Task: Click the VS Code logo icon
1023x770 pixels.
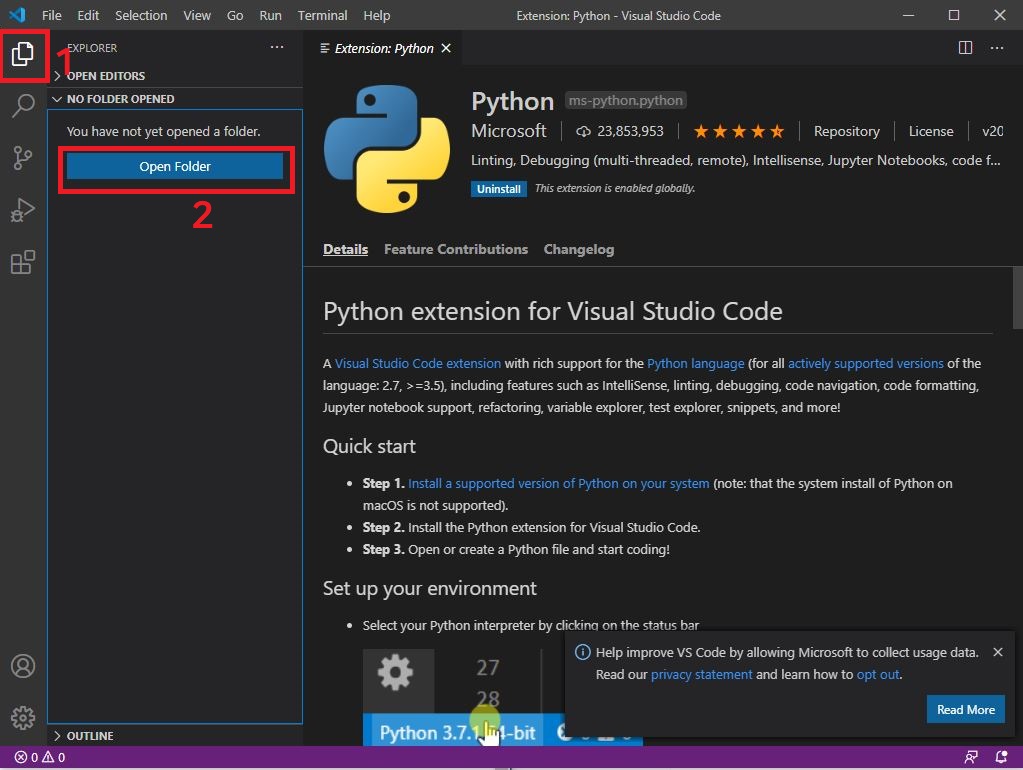Action: [17, 14]
